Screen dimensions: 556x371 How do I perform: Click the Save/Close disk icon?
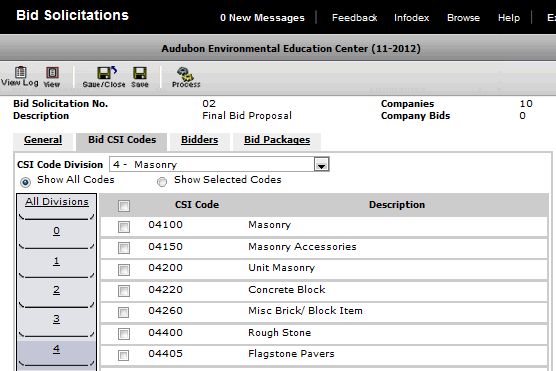point(106,73)
